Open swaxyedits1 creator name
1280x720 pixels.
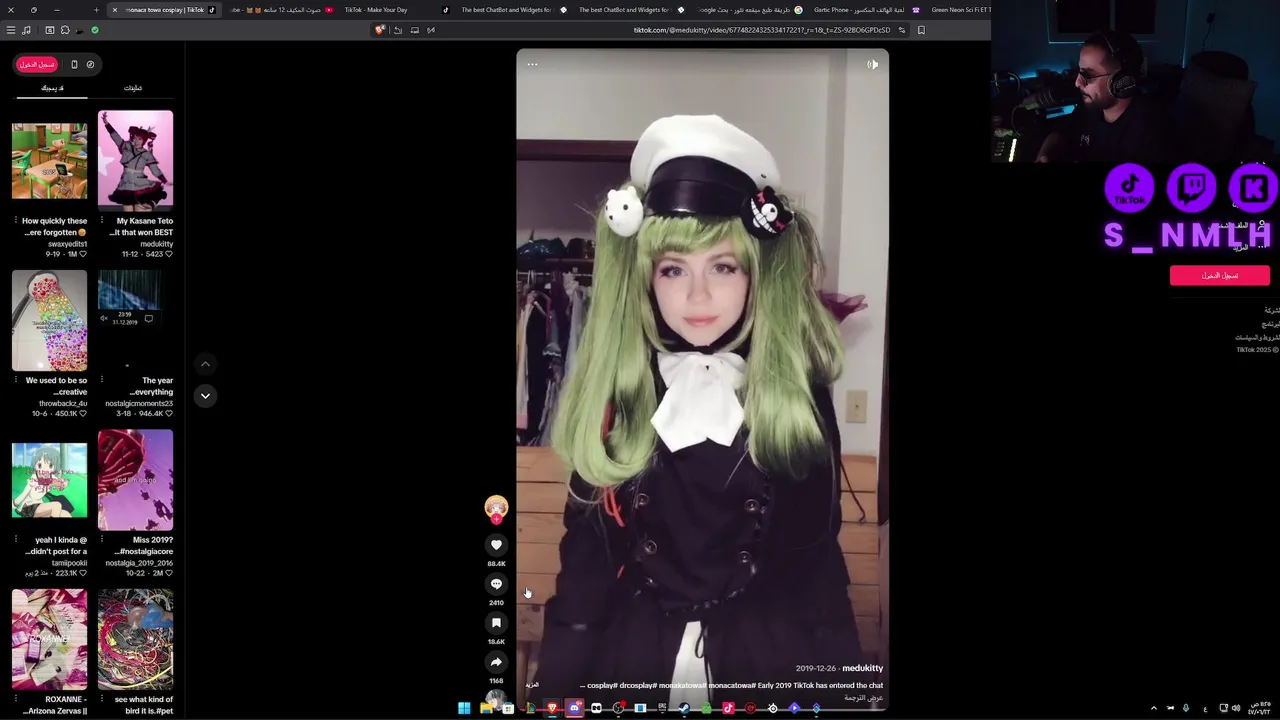point(67,244)
